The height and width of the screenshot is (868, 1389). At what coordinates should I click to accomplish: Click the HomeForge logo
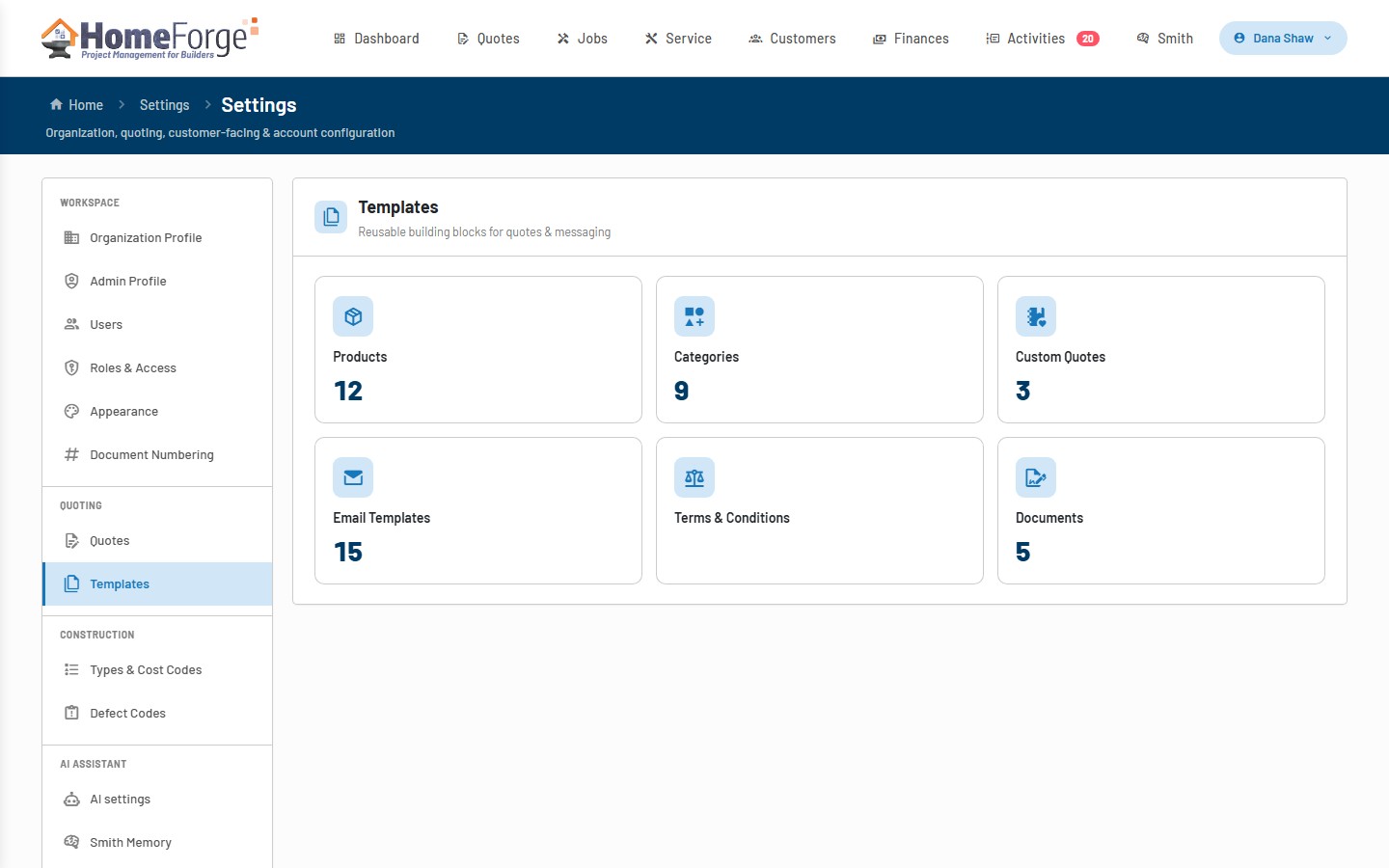(x=150, y=38)
